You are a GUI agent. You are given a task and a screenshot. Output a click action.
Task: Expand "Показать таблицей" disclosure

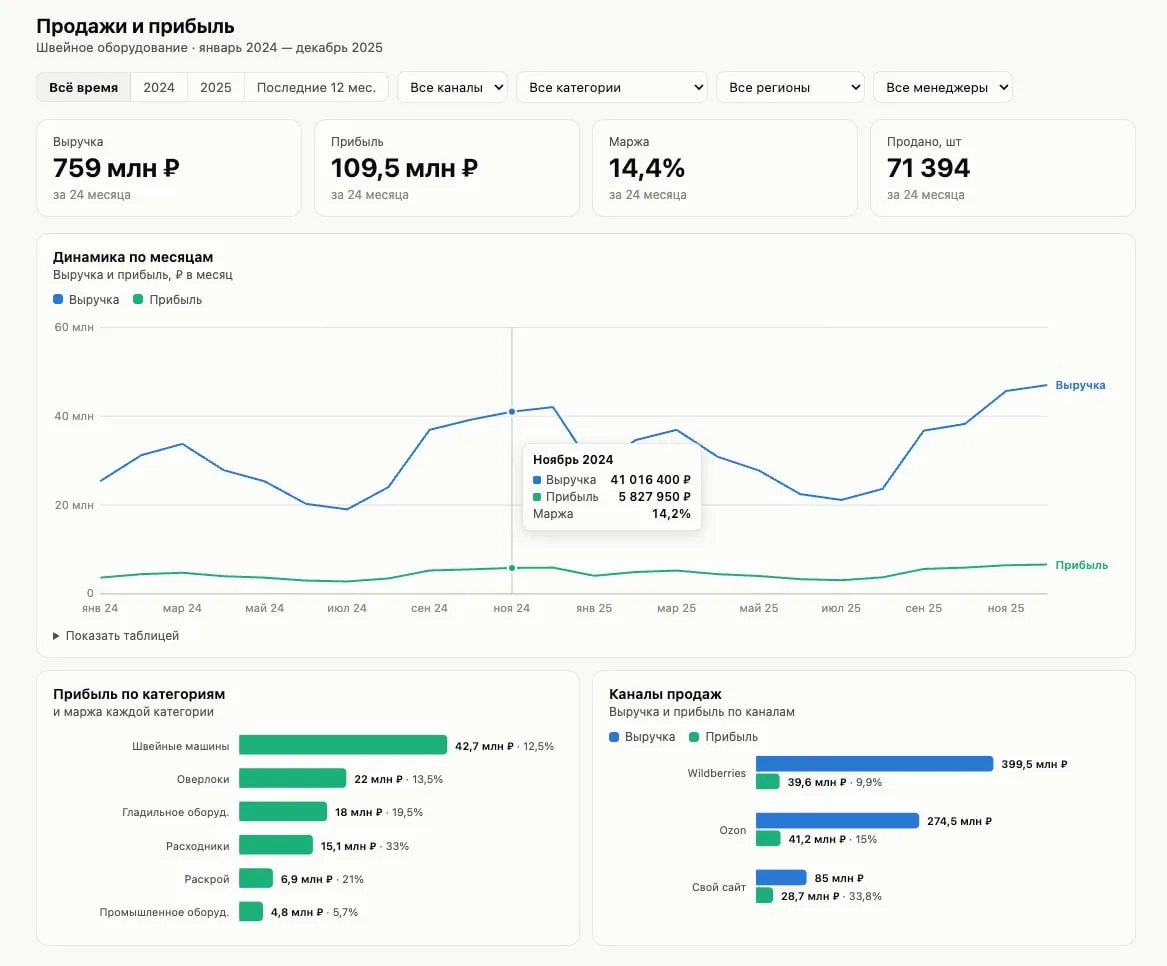[x=116, y=636]
